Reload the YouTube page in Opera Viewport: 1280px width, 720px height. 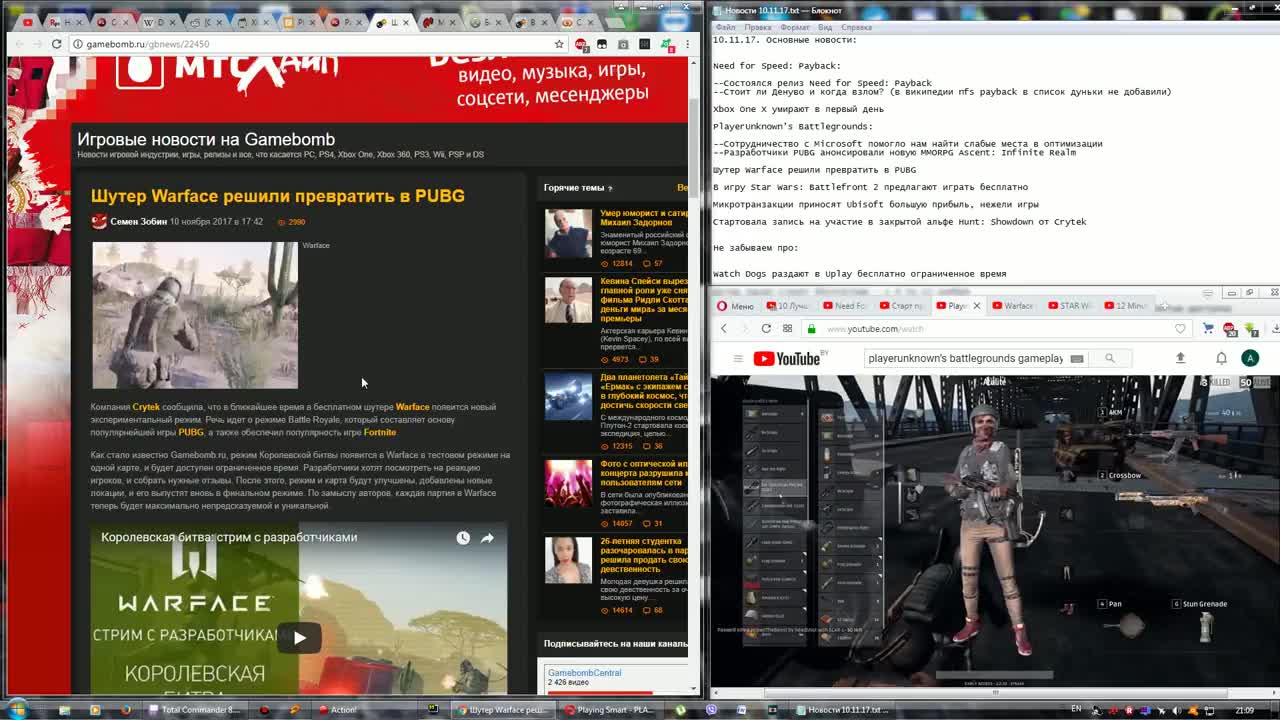[766, 329]
